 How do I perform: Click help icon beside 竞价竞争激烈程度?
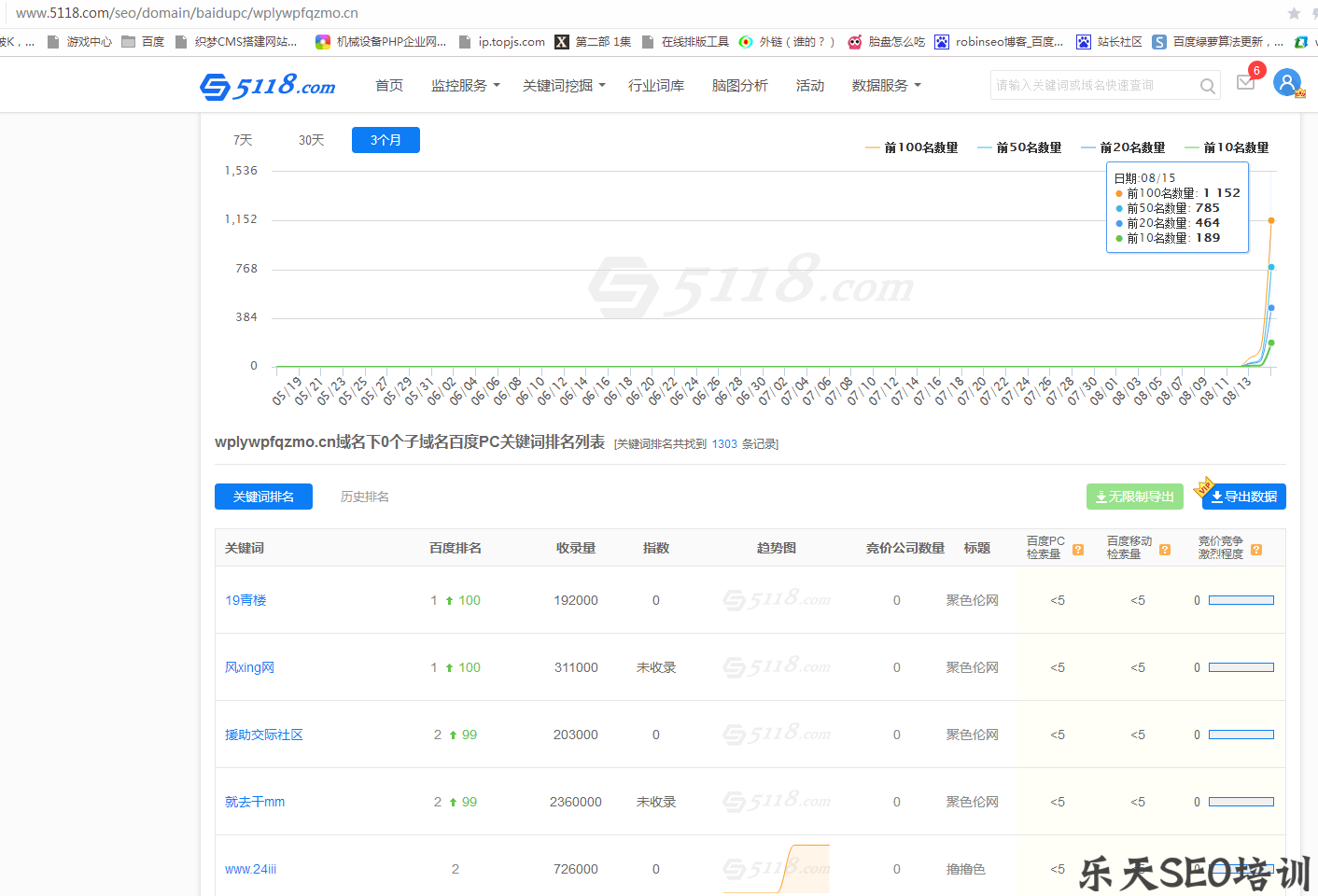pyautogui.click(x=1256, y=550)
